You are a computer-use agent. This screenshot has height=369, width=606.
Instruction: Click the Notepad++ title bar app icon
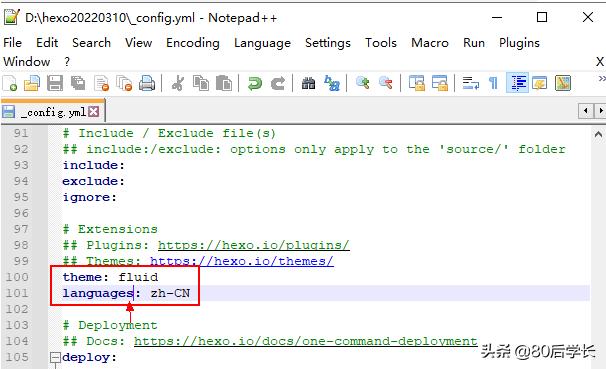pos(11,17)
